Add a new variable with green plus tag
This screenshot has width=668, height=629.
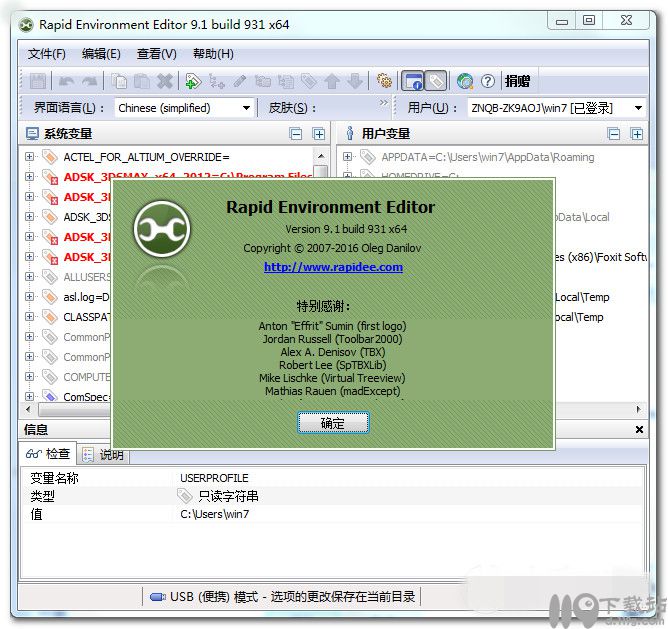tap(193, 81)
